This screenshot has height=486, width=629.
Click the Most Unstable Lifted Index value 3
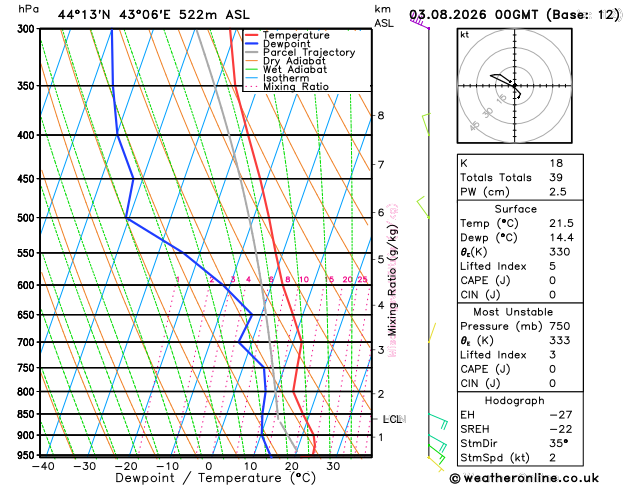pos(552,355)
